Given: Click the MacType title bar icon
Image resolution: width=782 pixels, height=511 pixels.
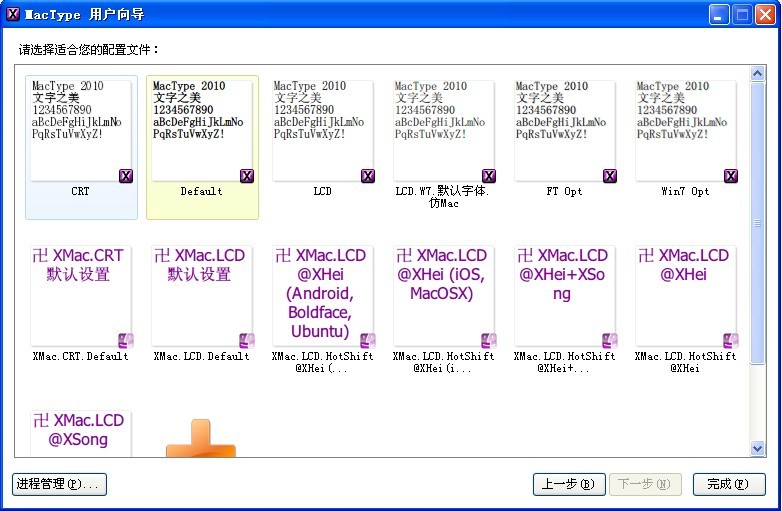Looking at the screenshot, I should click(x=13, y=14).
